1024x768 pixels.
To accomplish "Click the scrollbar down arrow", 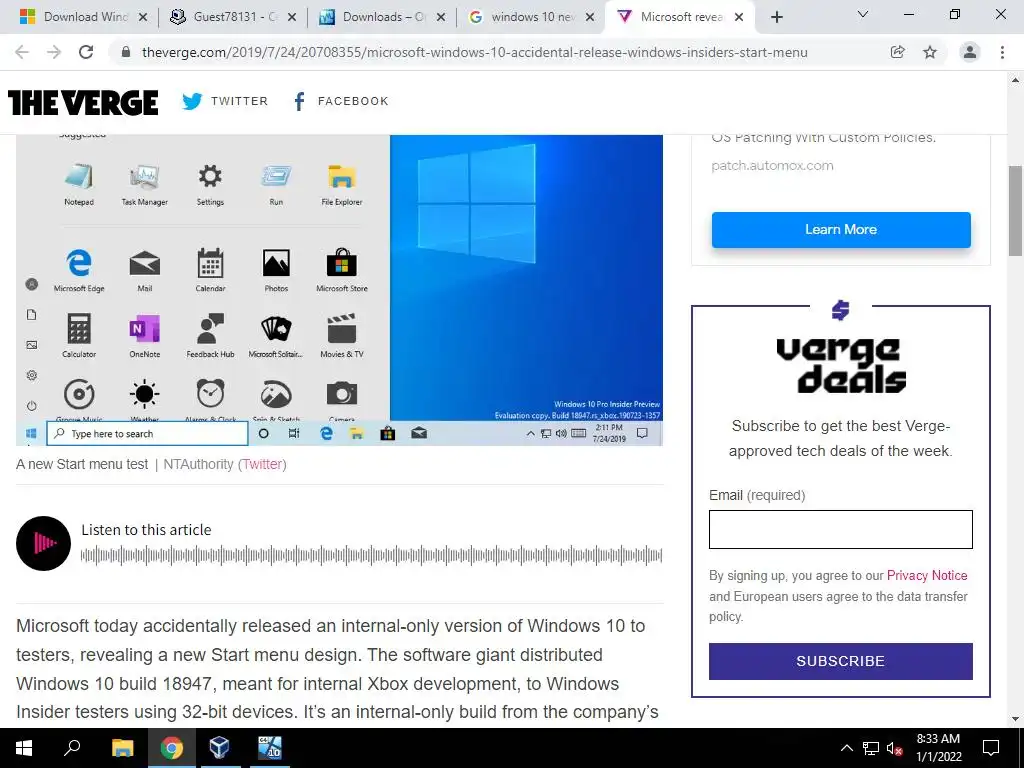I will pos(1016,719).
